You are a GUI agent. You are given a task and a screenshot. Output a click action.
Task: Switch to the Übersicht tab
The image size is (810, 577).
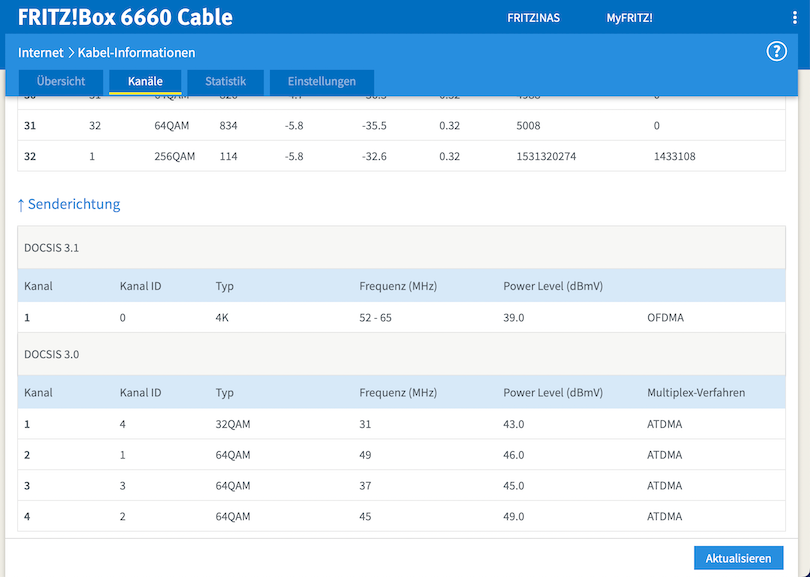point(60,81)
